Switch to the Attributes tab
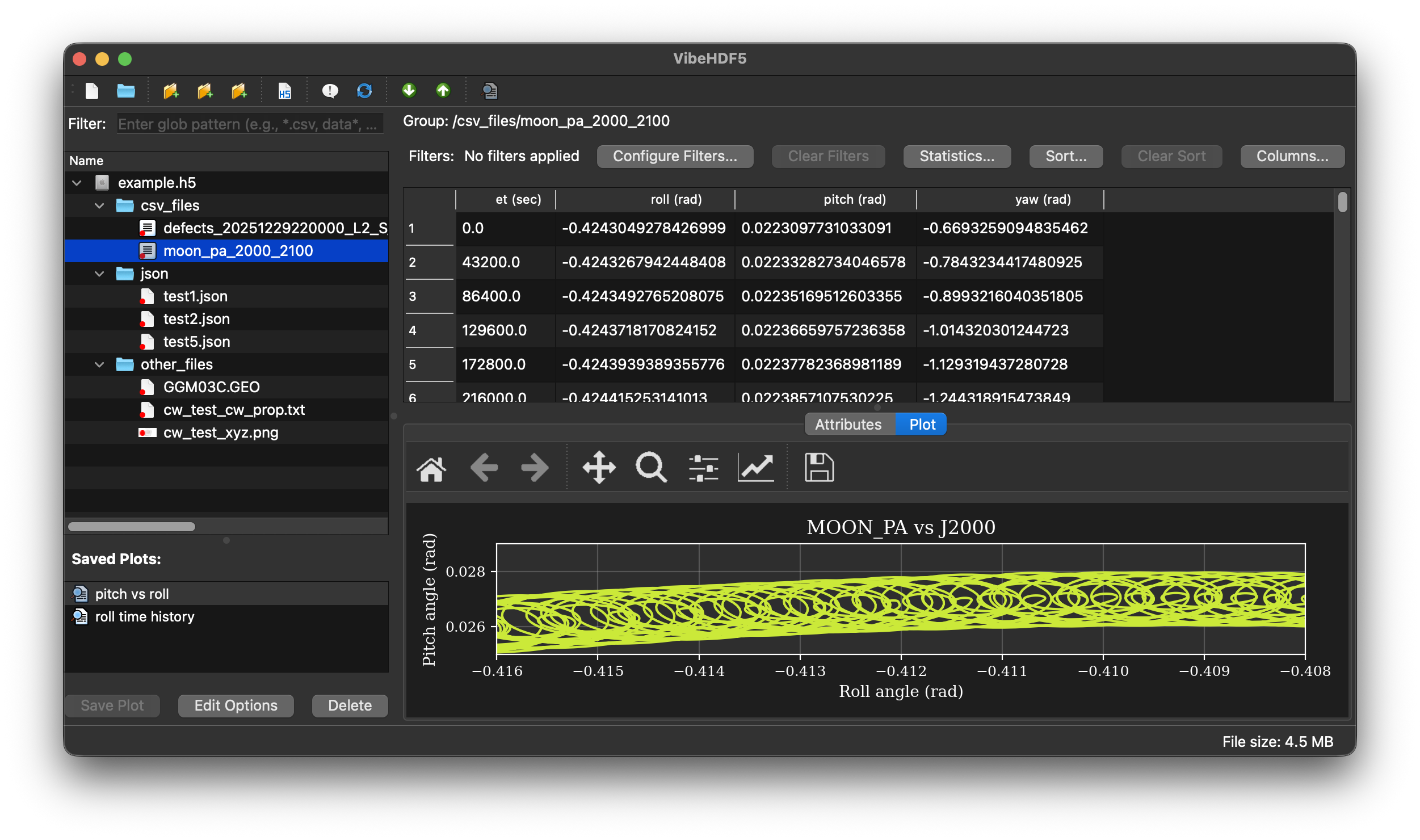The image size is (1420, 840). pyautogui.click(x=848, y=425)
